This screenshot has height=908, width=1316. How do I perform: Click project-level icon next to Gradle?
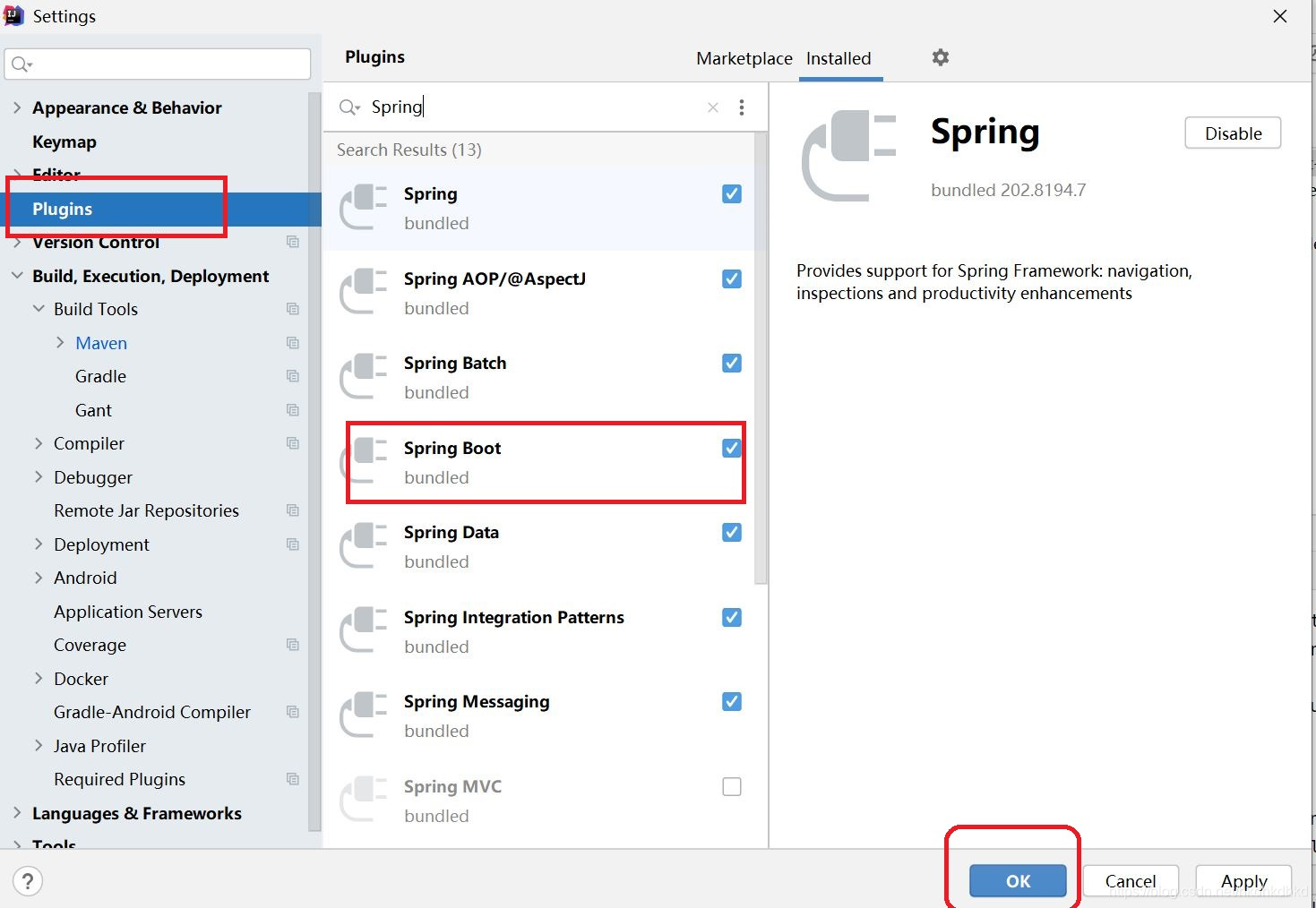[x=292, y=376]
